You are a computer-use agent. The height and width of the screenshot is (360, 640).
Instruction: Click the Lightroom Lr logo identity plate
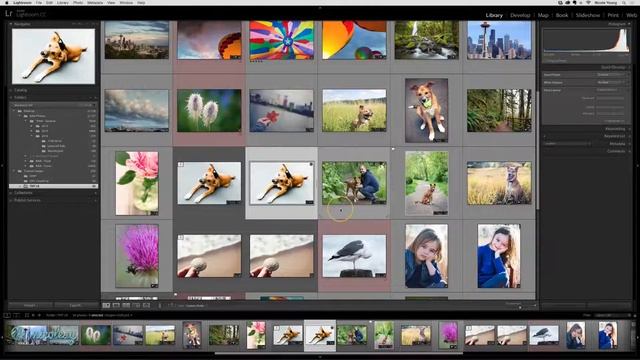(x=9, y=14)
